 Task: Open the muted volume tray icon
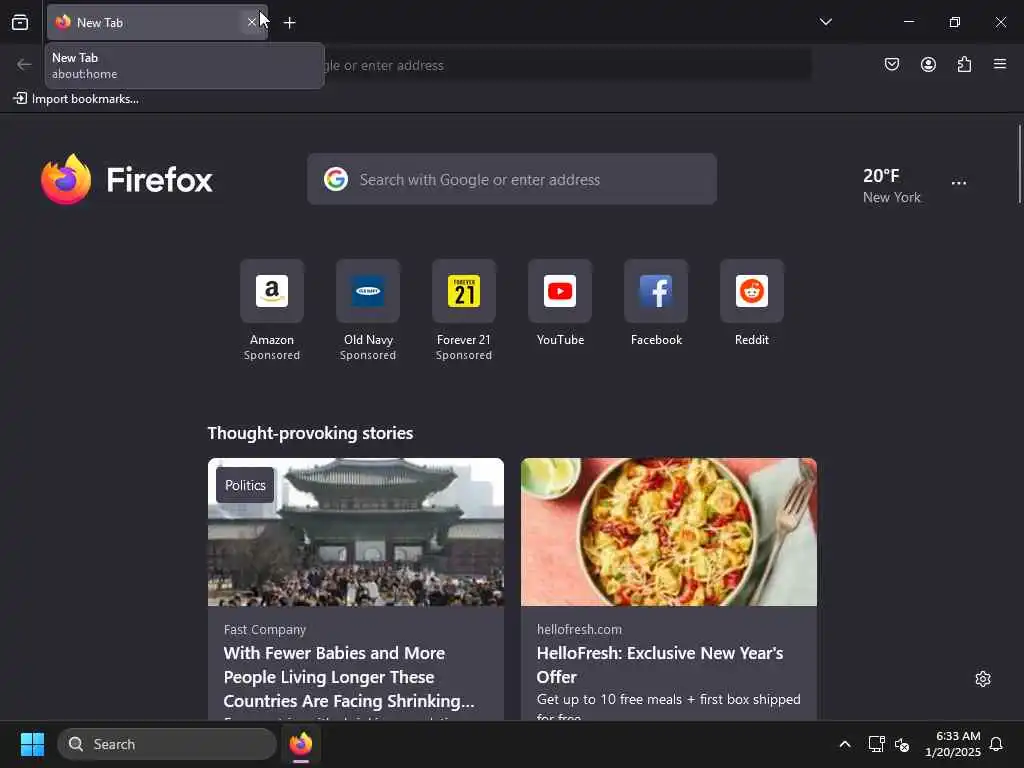pyautogui.click(x=902, y=744)
